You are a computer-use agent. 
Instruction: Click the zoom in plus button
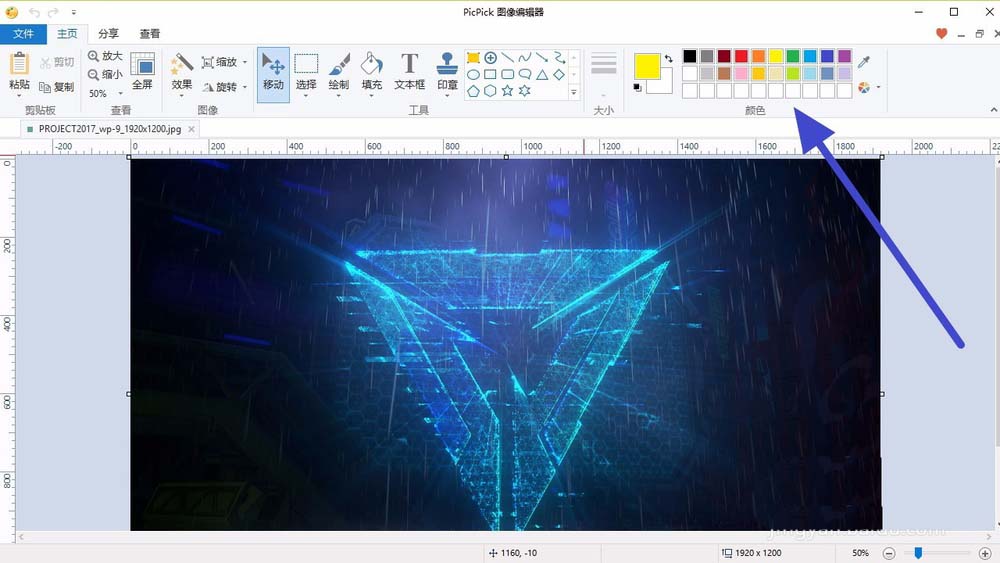[985, 553]
